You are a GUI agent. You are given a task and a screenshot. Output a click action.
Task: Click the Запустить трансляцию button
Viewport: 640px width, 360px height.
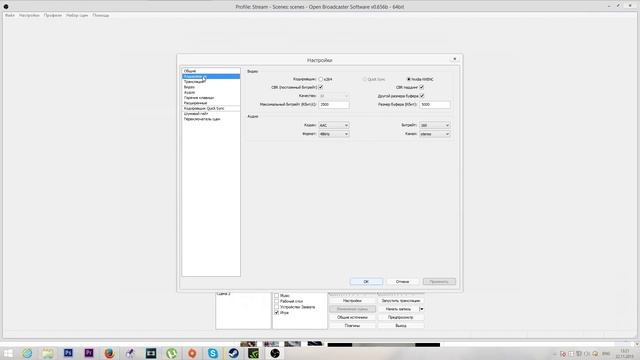pos(401,301)
